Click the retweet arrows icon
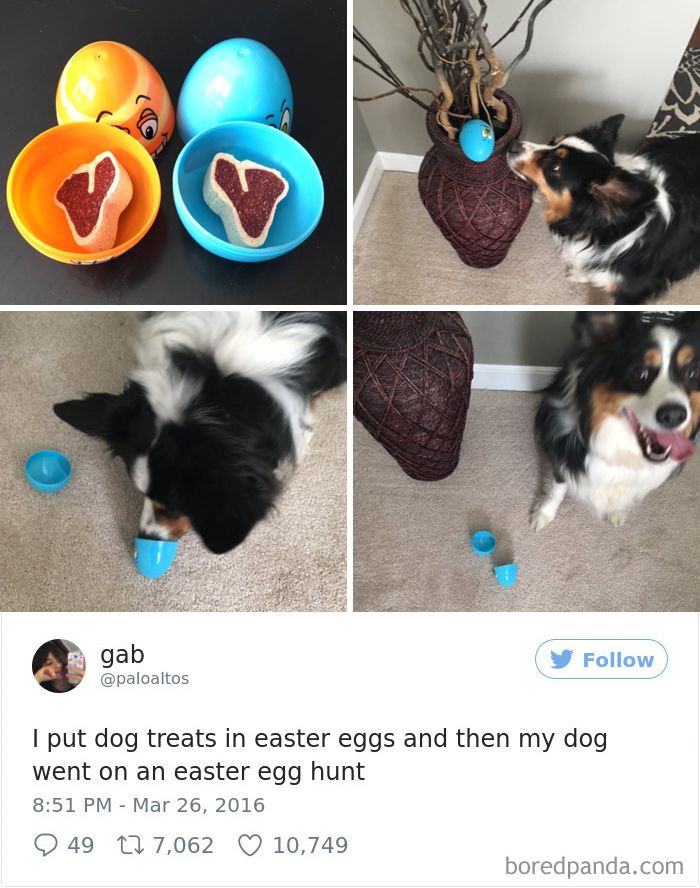This screenshot has height=888, width=700. click(131, 845)
